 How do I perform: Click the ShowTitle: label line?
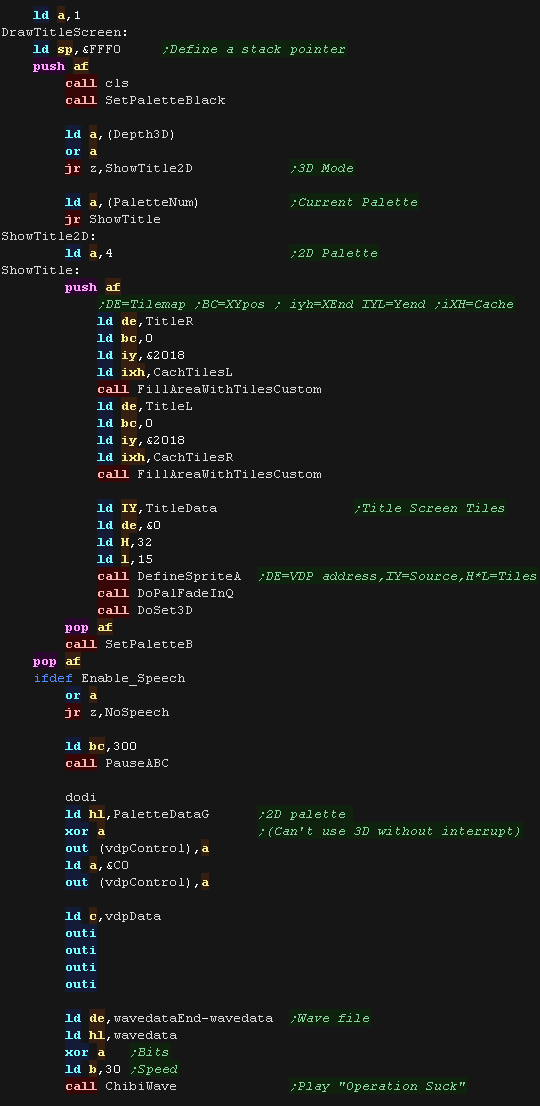(41, 269)
